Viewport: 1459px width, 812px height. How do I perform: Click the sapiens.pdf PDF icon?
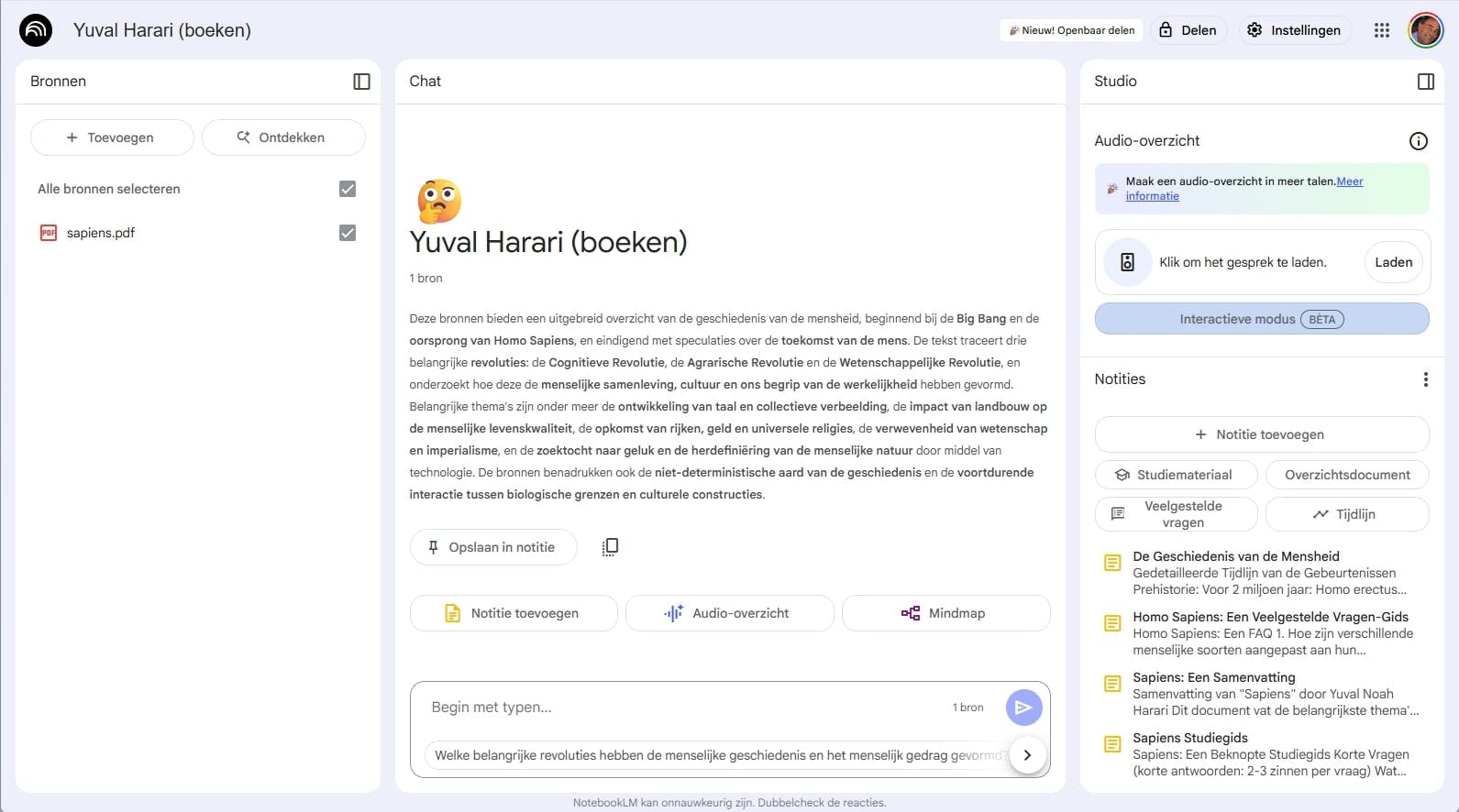click(x=49, y=233)
